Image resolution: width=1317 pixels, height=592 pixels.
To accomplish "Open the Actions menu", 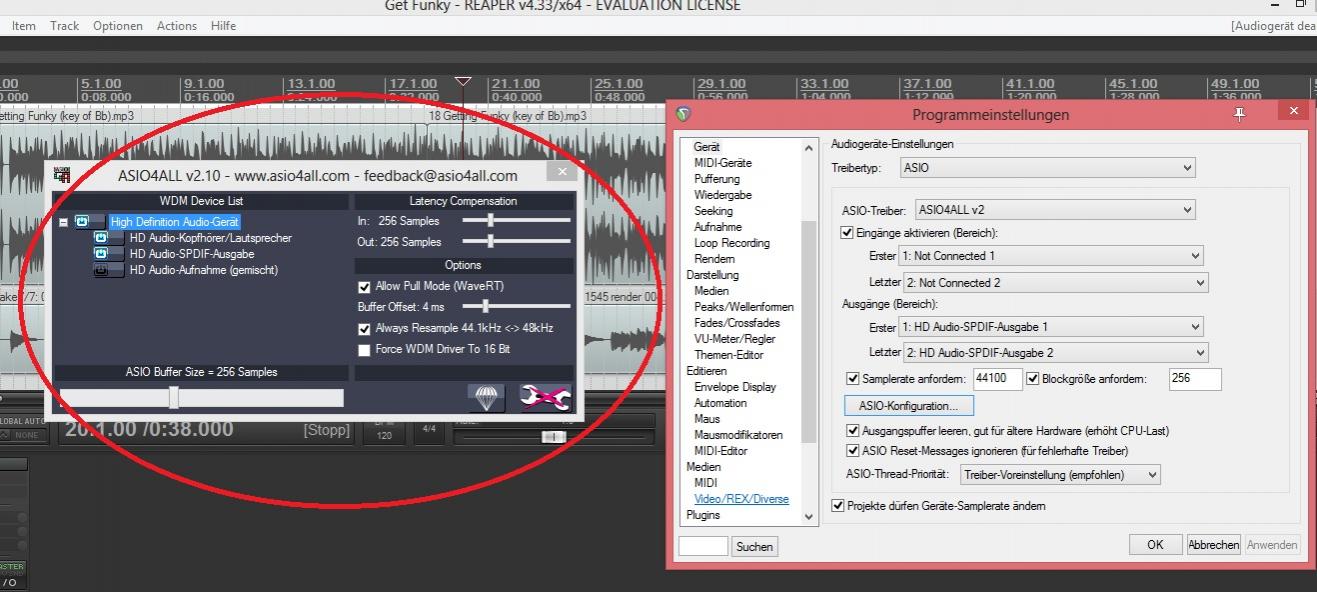I will pos(177,26).
